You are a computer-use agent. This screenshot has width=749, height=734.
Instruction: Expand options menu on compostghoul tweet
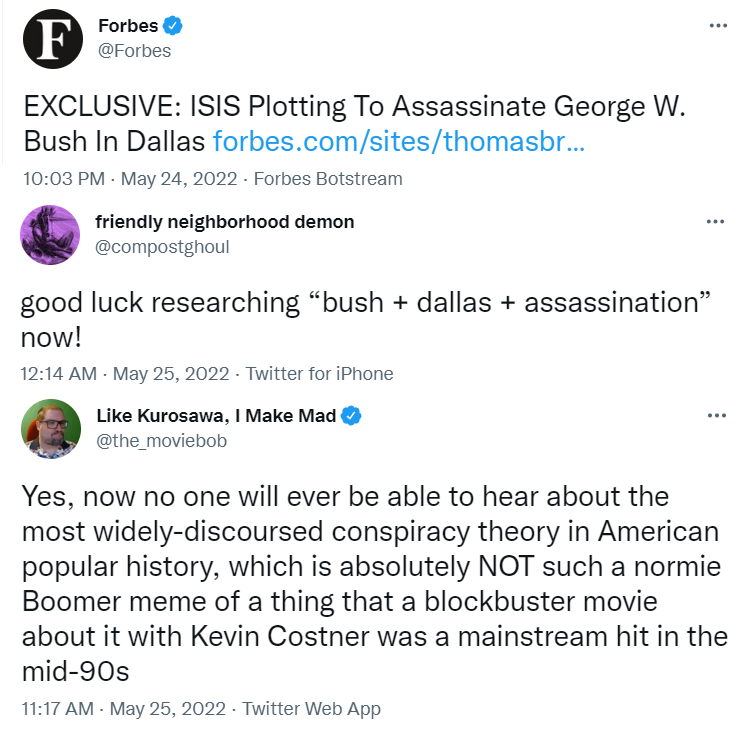tap(715, 222)
